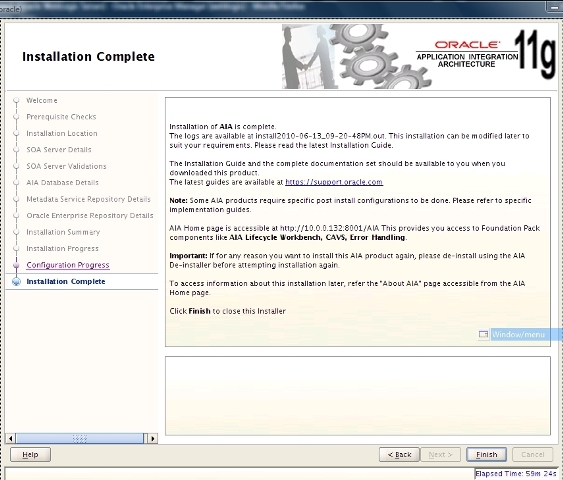Select the Installation Location step
The width and height of the screenshot is (563, 480).
coord(61,133)
